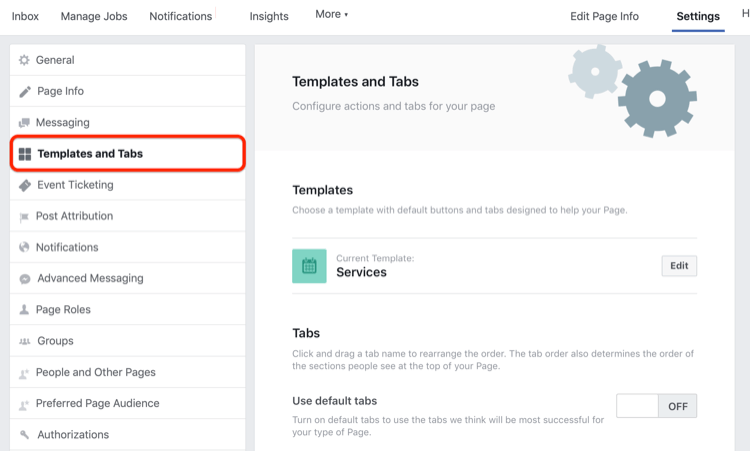Select Page Roles in sidebar

coord(128,309)
